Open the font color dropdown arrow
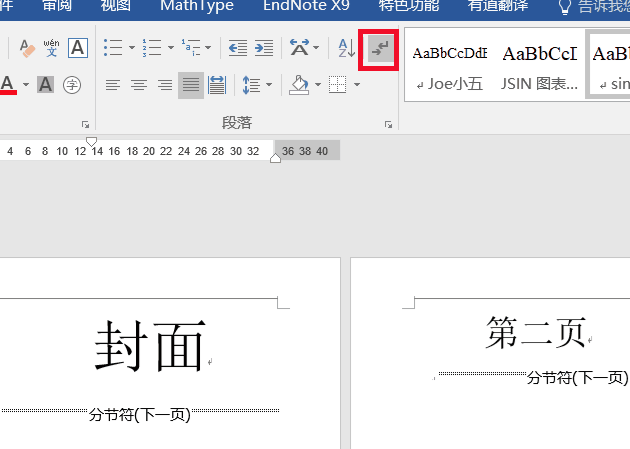Viewport: 630px width, 449px height. [26, 85]
